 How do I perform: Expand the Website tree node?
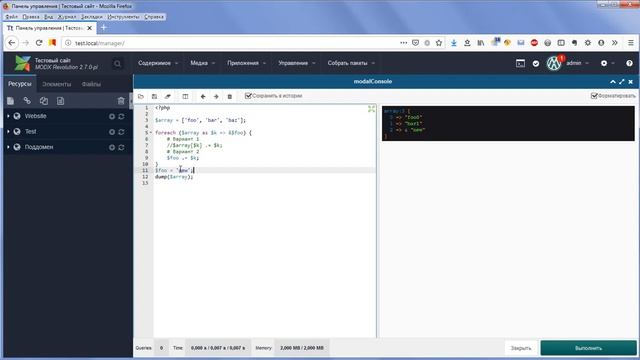coord(8,116)
